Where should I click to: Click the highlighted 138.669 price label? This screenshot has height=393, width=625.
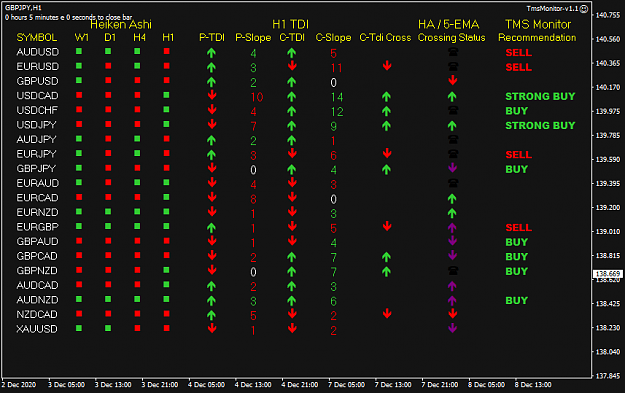click(x=607, y=273)
